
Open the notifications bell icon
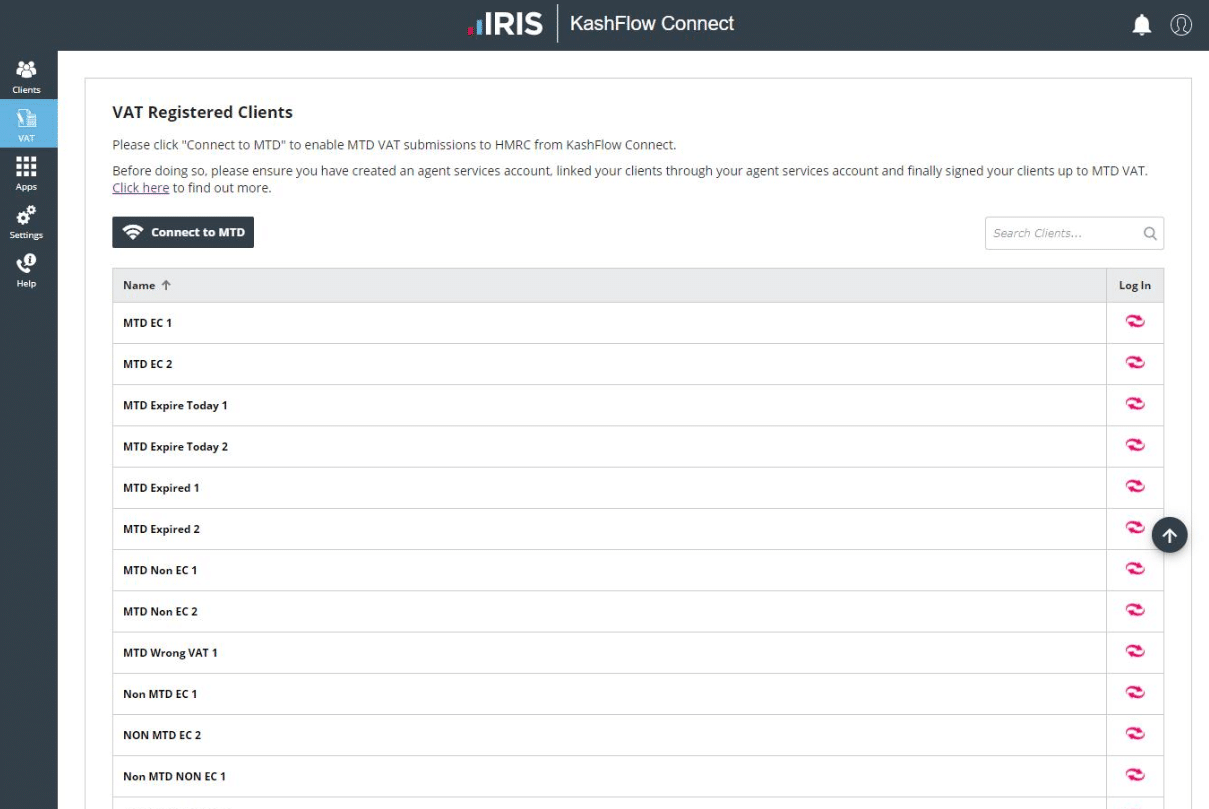pos(1141,25)
